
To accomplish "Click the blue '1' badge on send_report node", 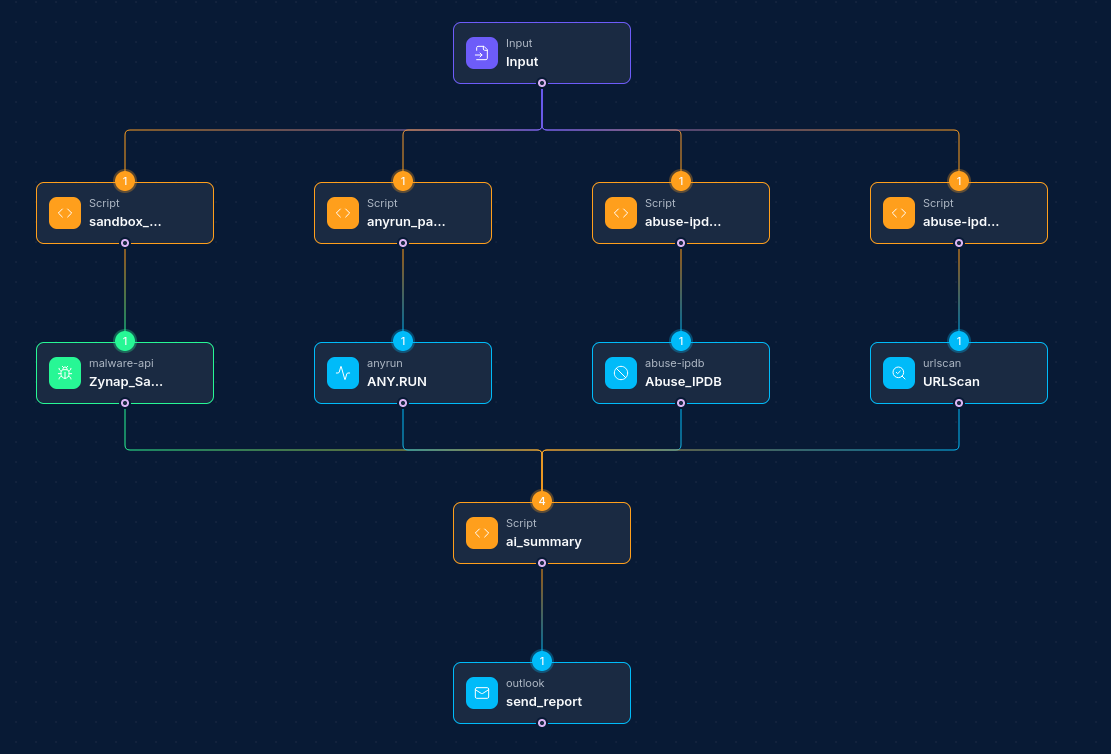I will tap(542, 661).
